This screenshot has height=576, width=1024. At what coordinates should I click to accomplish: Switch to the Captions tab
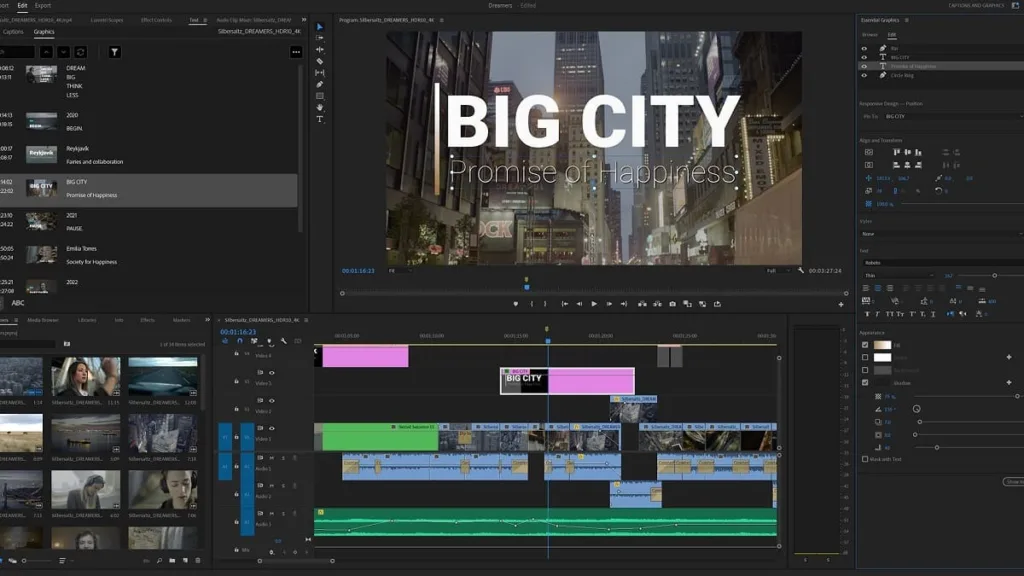(x=13, y=32)
